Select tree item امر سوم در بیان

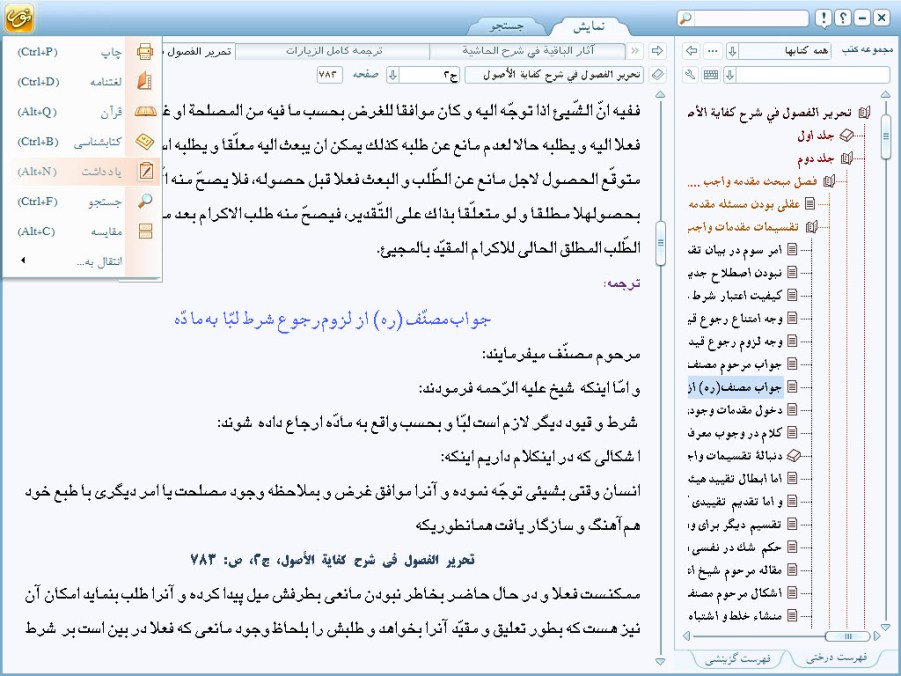(736, 250)
